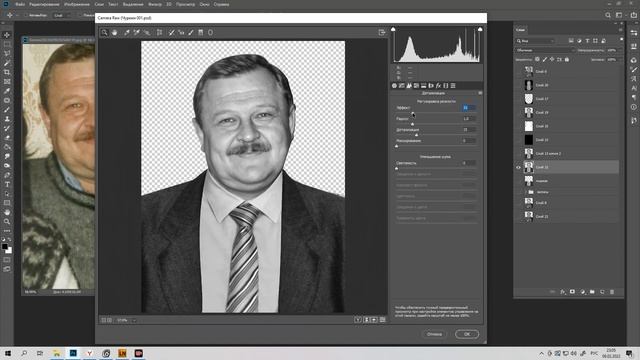
Task: Click the Эффект value input field
Action: [469, 108]
